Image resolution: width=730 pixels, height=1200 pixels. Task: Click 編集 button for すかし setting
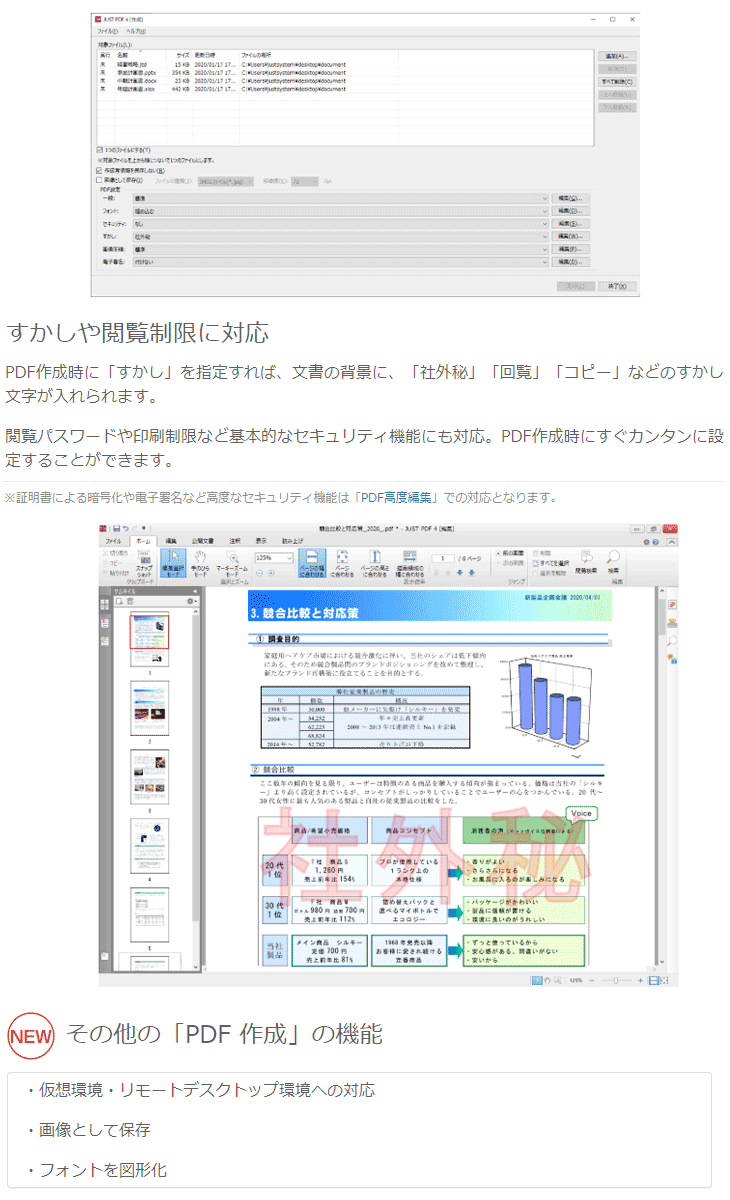tap(572, 237)
